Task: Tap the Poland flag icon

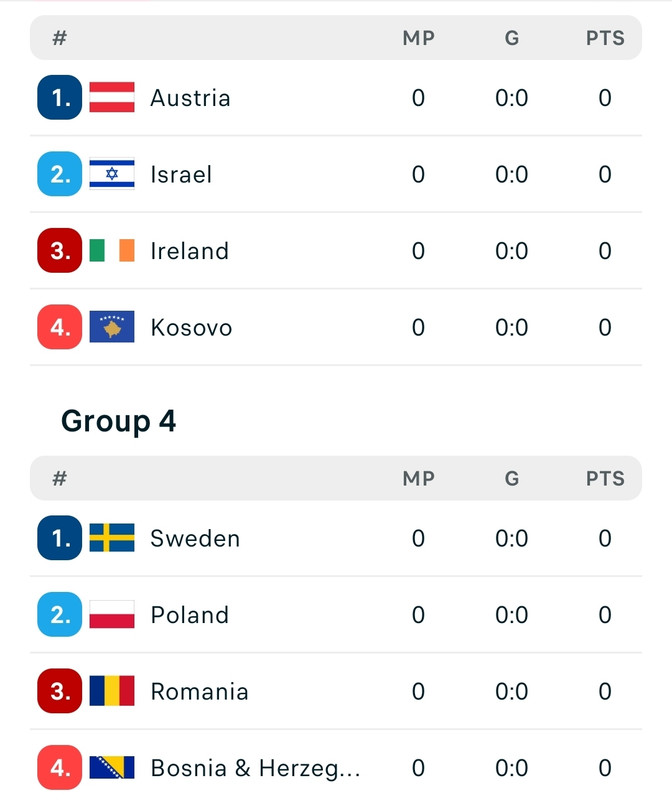Action: (112, 614)
